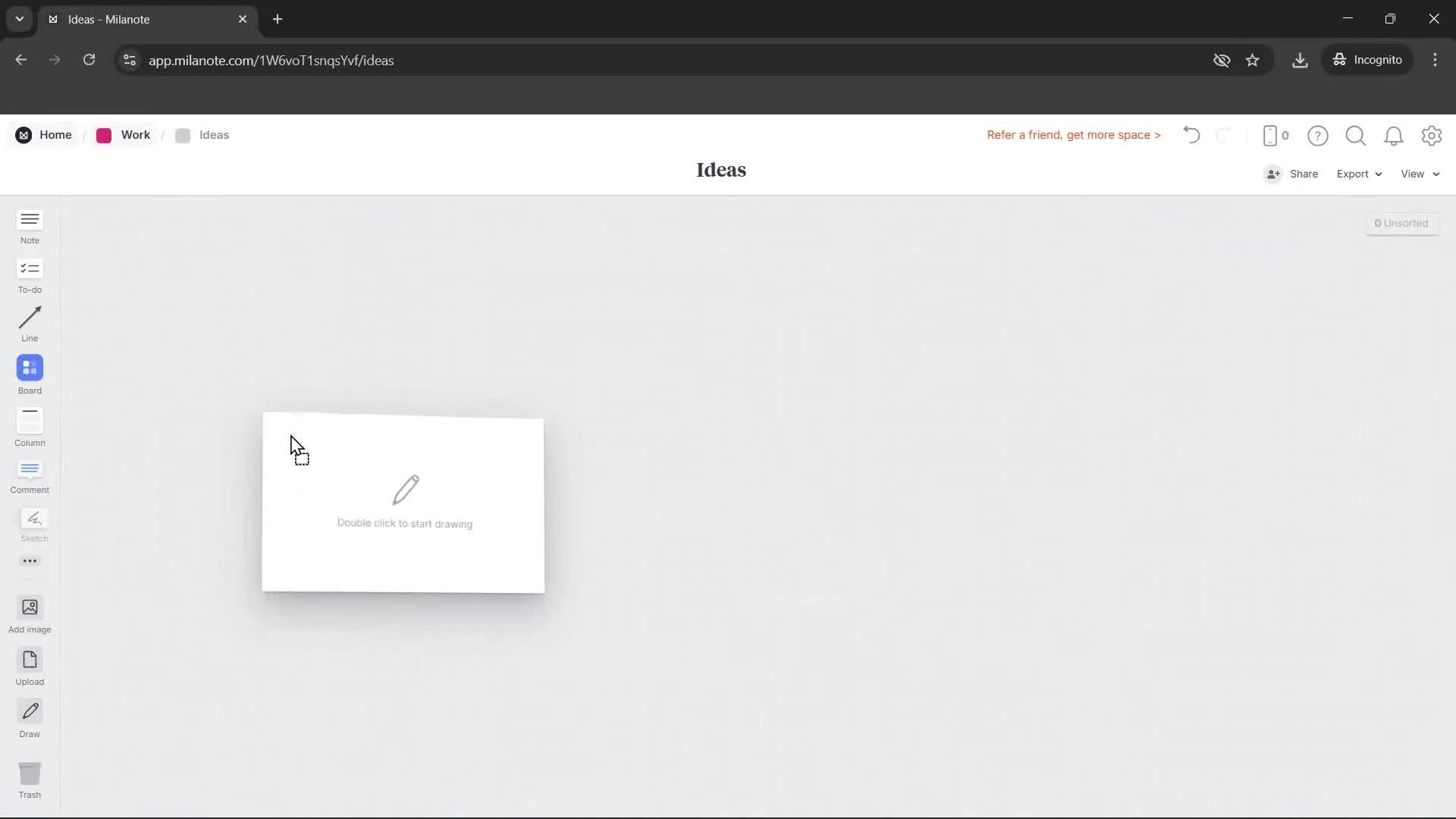Open notifications bell
Screen dimensions: 1456x819
pyautogui.click(x=1394, y=135)
